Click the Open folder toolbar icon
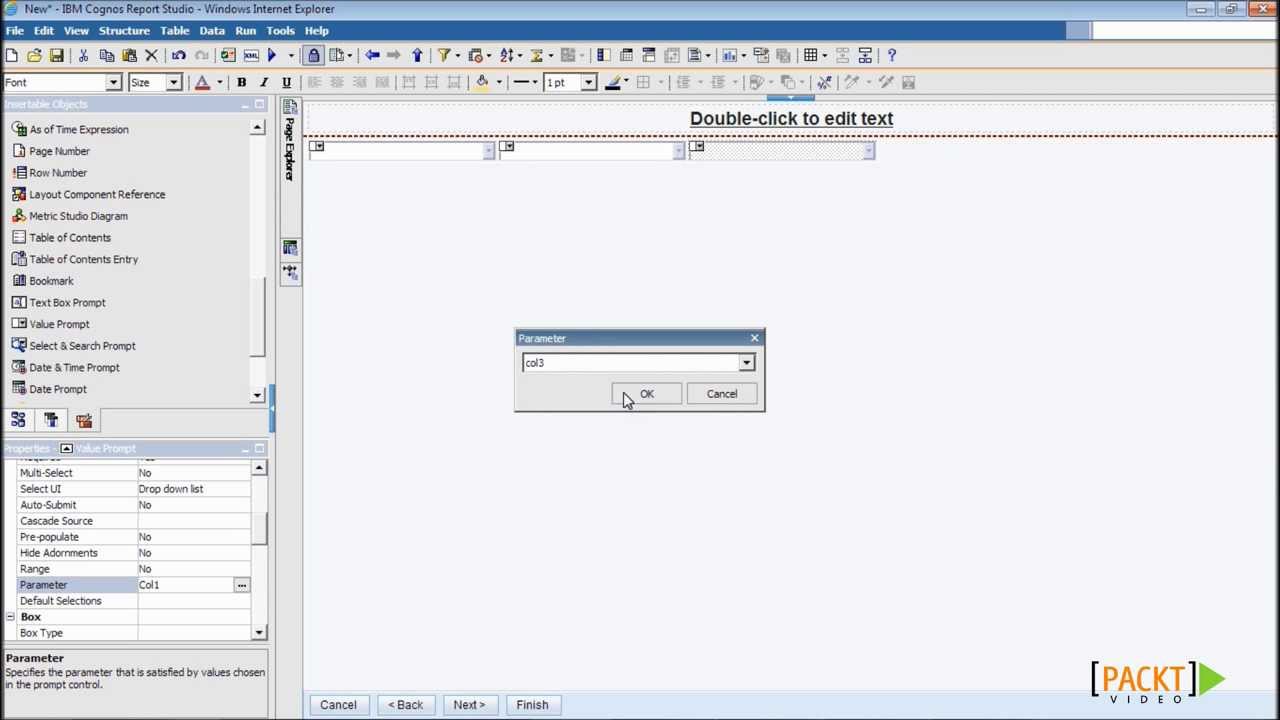This screenshot has height=720, width=1280. (35, 56)
